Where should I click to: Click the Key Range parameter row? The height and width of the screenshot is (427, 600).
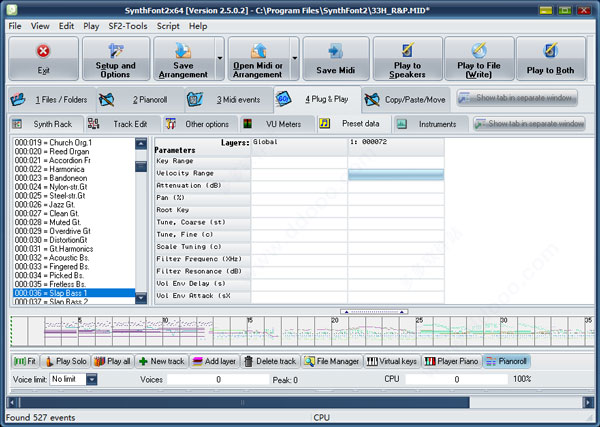[202, 161]
